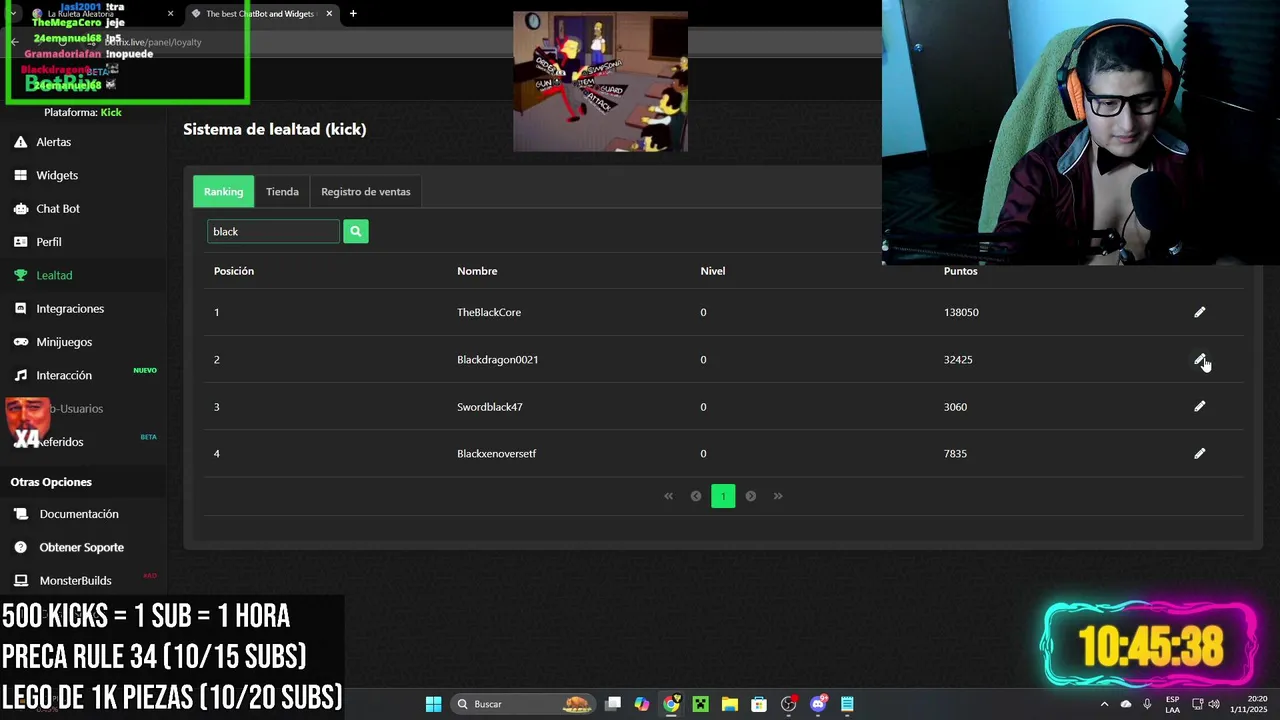Open Documentación book icon in sidebar
1280x720 pixels.
pyautogui.click(x=20, y=514)
